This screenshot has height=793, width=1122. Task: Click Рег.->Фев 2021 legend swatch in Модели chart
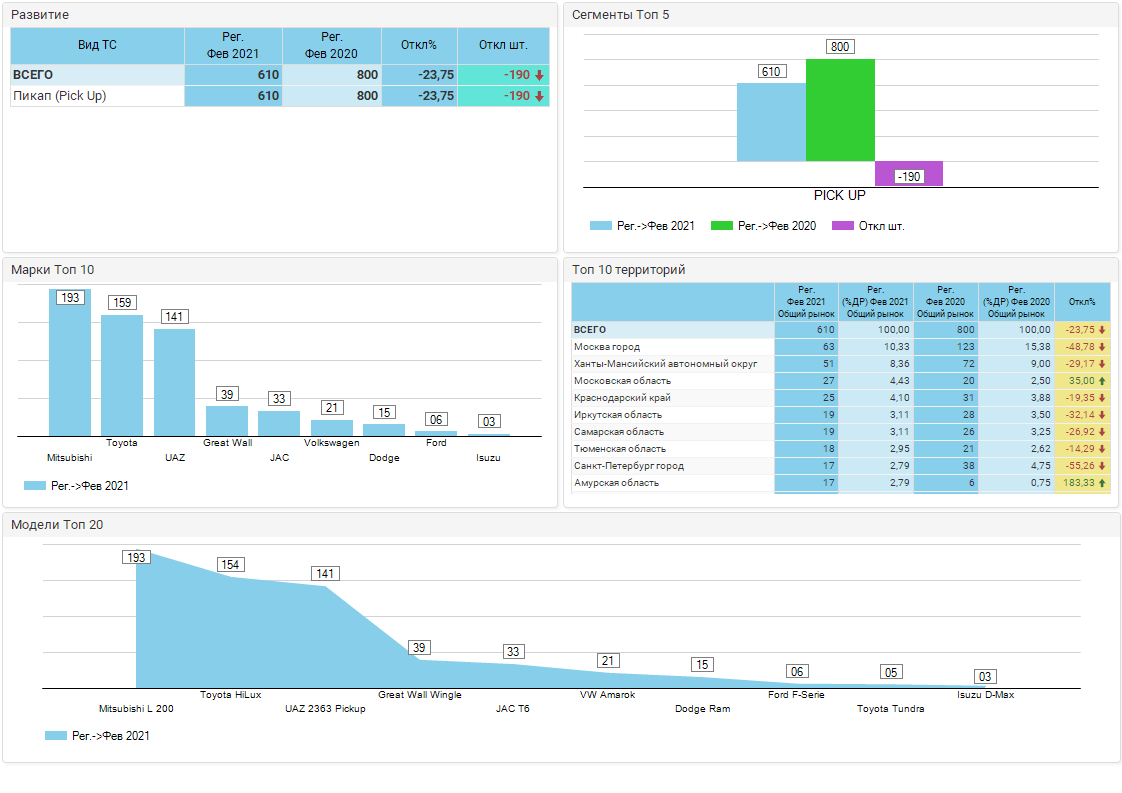[x=56, y=735]
